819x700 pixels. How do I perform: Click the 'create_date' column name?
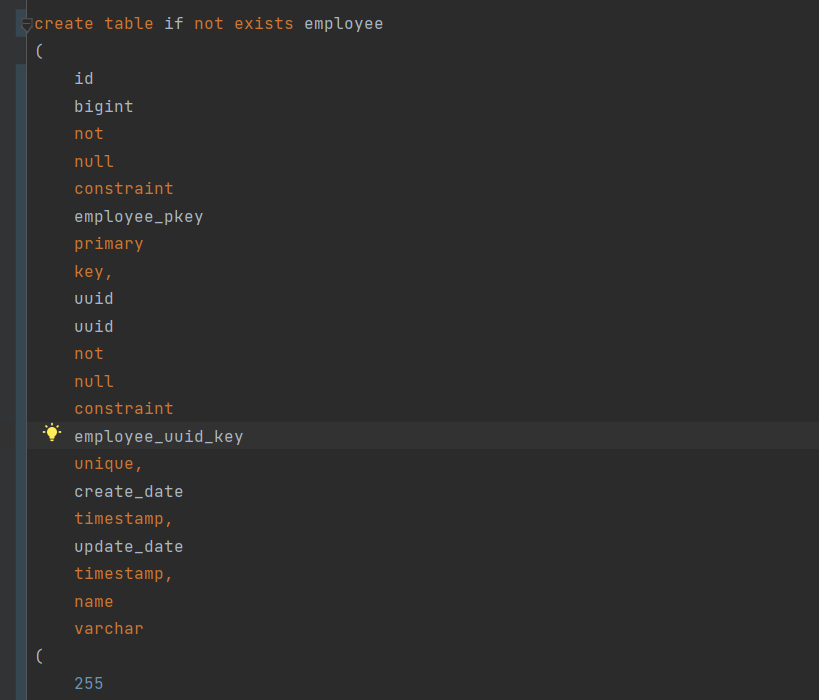128,492
